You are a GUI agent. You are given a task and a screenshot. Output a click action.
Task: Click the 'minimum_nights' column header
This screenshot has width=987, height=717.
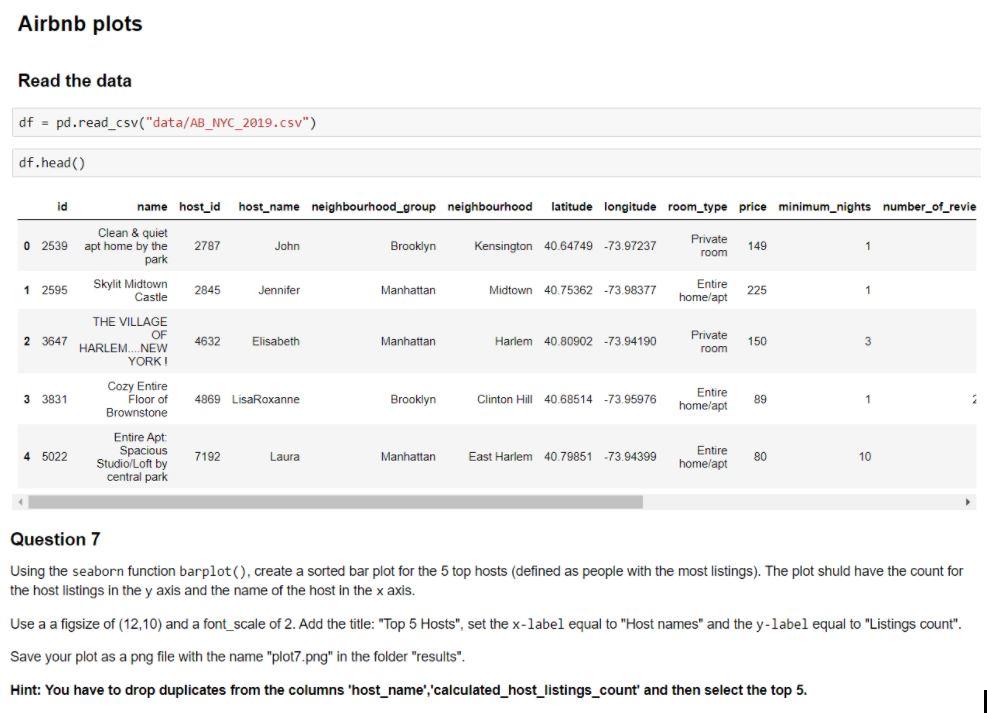click(x=824, y=206)
